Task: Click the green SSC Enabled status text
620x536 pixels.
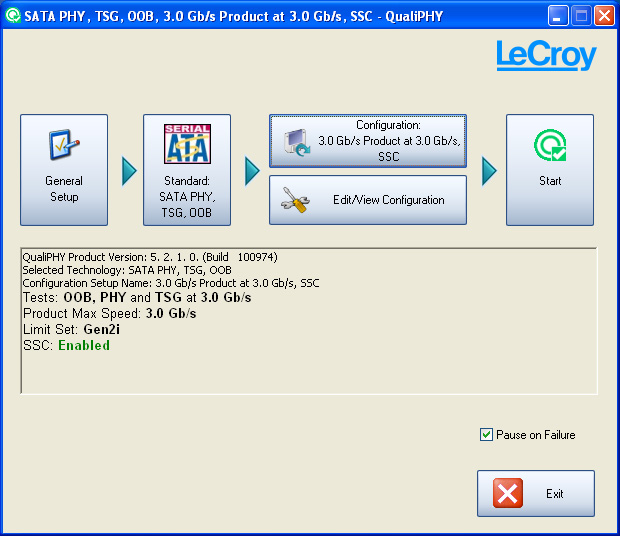Action: [x=84, y=345]
